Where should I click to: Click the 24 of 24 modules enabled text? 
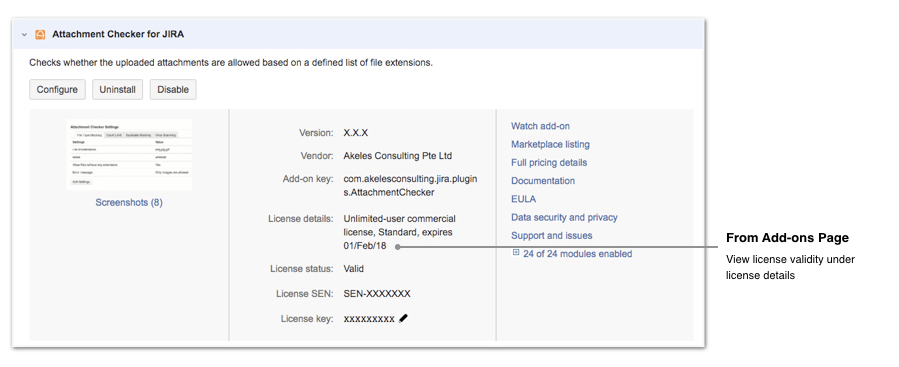coord(577,253)
